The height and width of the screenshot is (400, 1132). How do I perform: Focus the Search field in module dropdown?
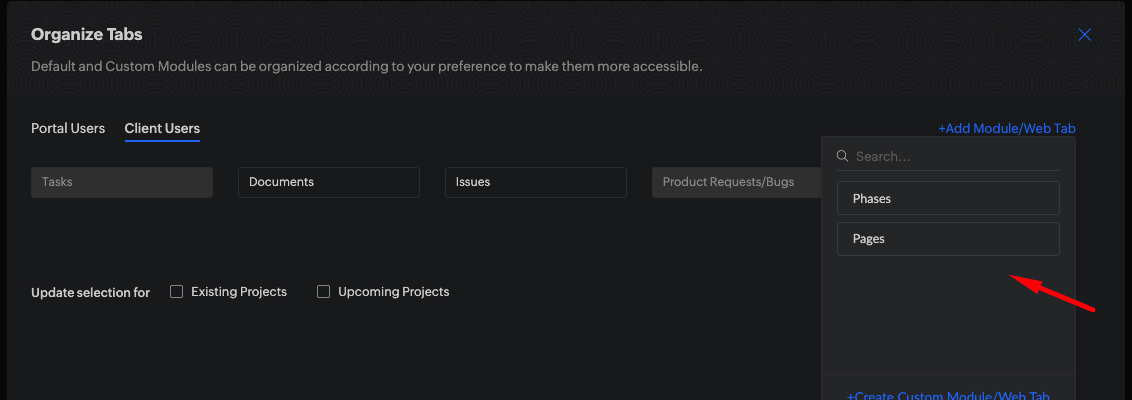(x=950, y=157)
